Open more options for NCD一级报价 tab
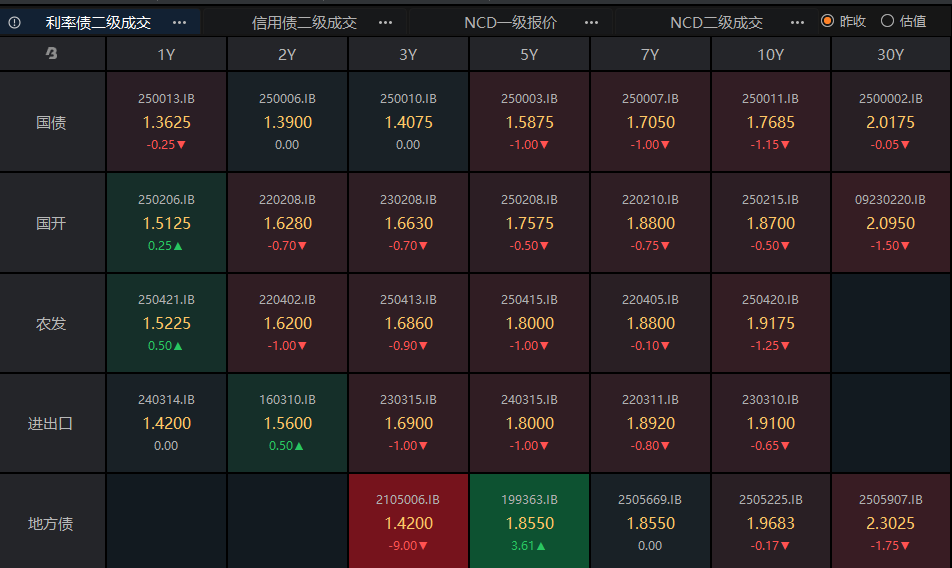 (x=591, y=22)
